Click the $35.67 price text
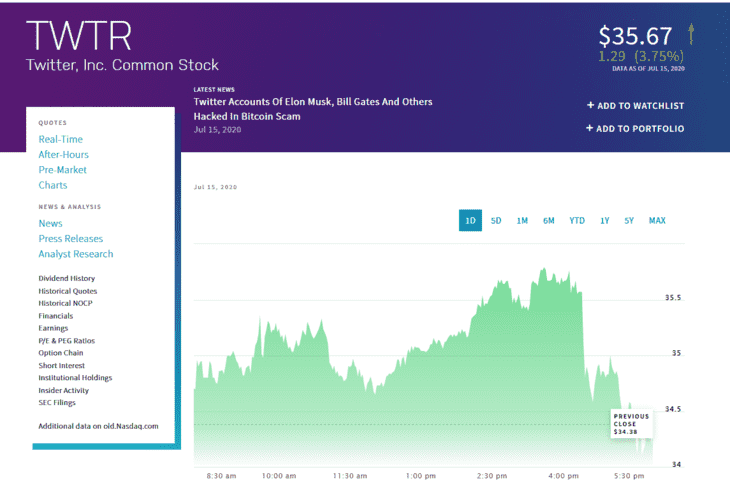Screen dimensions: 730x500 click(635, 36)
